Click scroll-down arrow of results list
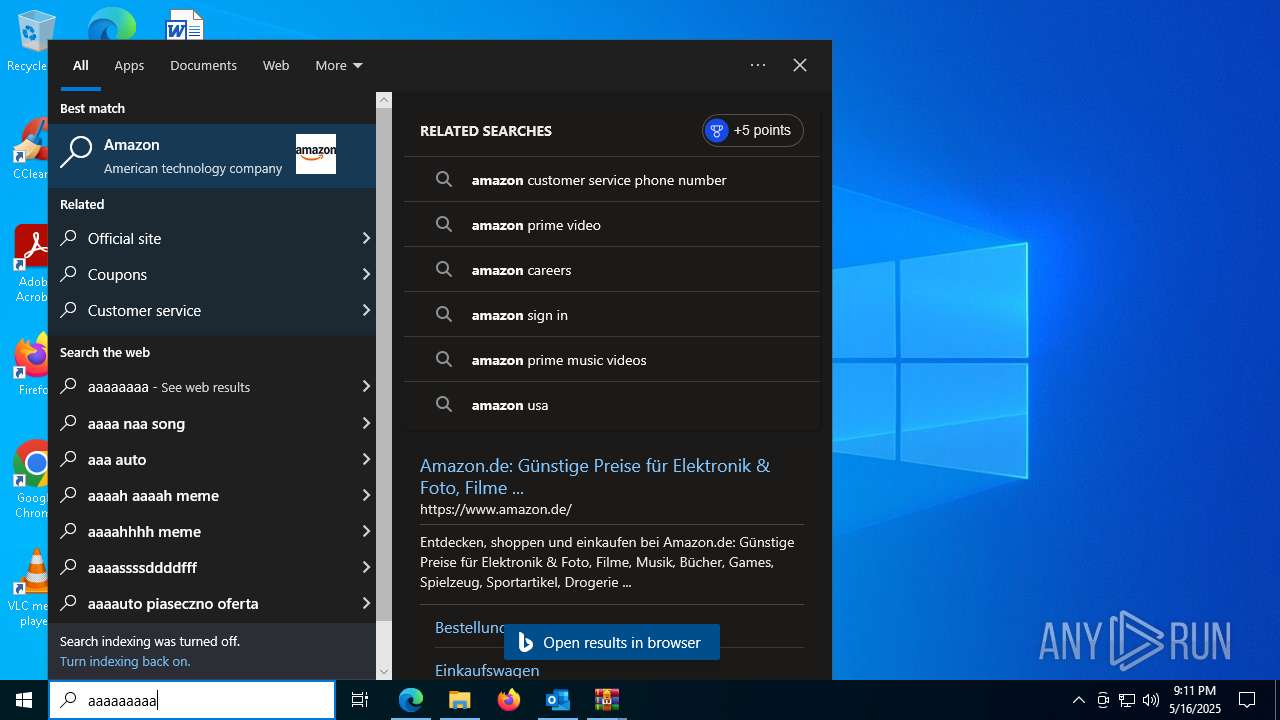The height and width of the screenshot is (720, 1280). click(x=384, y=672)
